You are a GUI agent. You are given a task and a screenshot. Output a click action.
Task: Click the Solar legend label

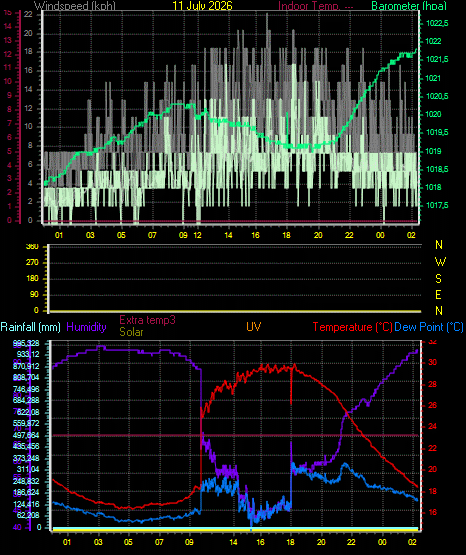pyautogui.click(x=131, y=332)
